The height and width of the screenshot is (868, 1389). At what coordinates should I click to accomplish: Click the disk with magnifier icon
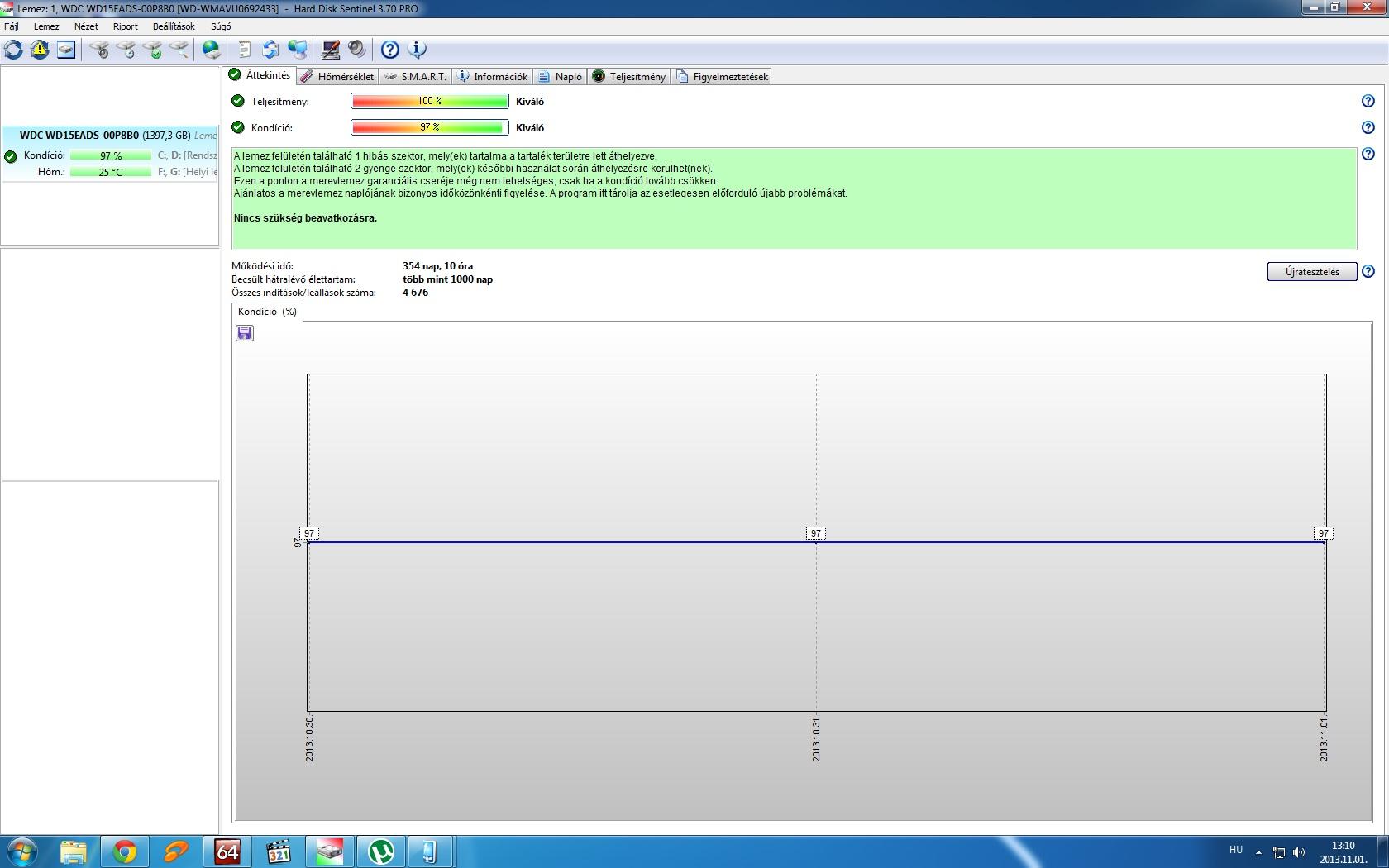coord(179,50)
